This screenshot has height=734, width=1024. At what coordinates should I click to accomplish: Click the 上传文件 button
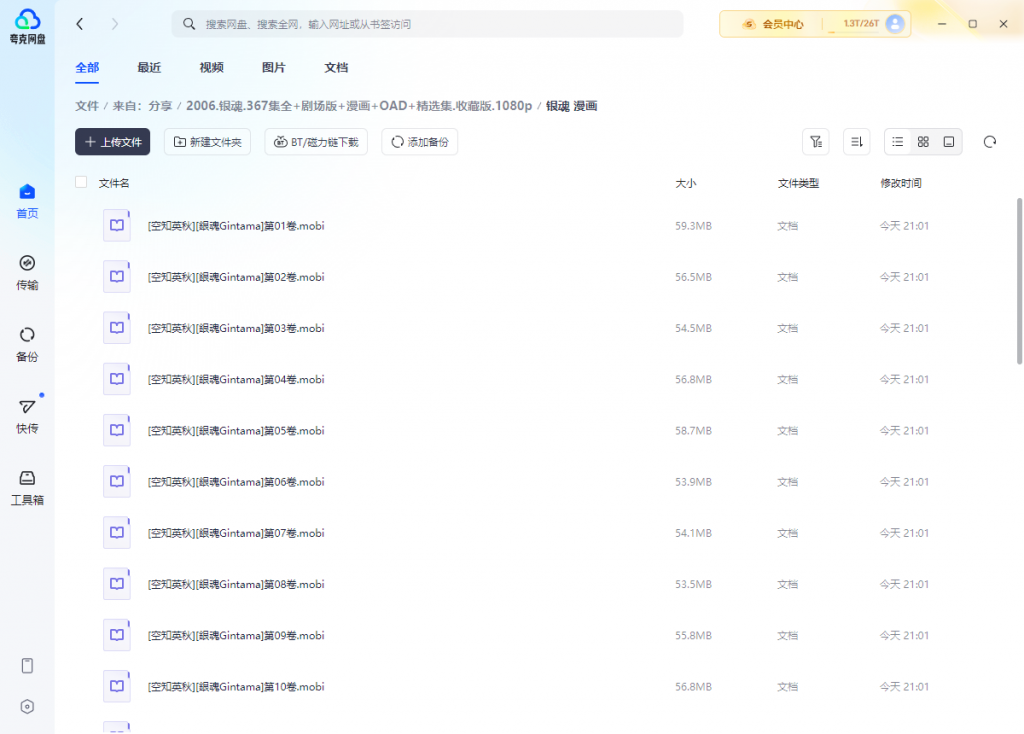point(112,142)
